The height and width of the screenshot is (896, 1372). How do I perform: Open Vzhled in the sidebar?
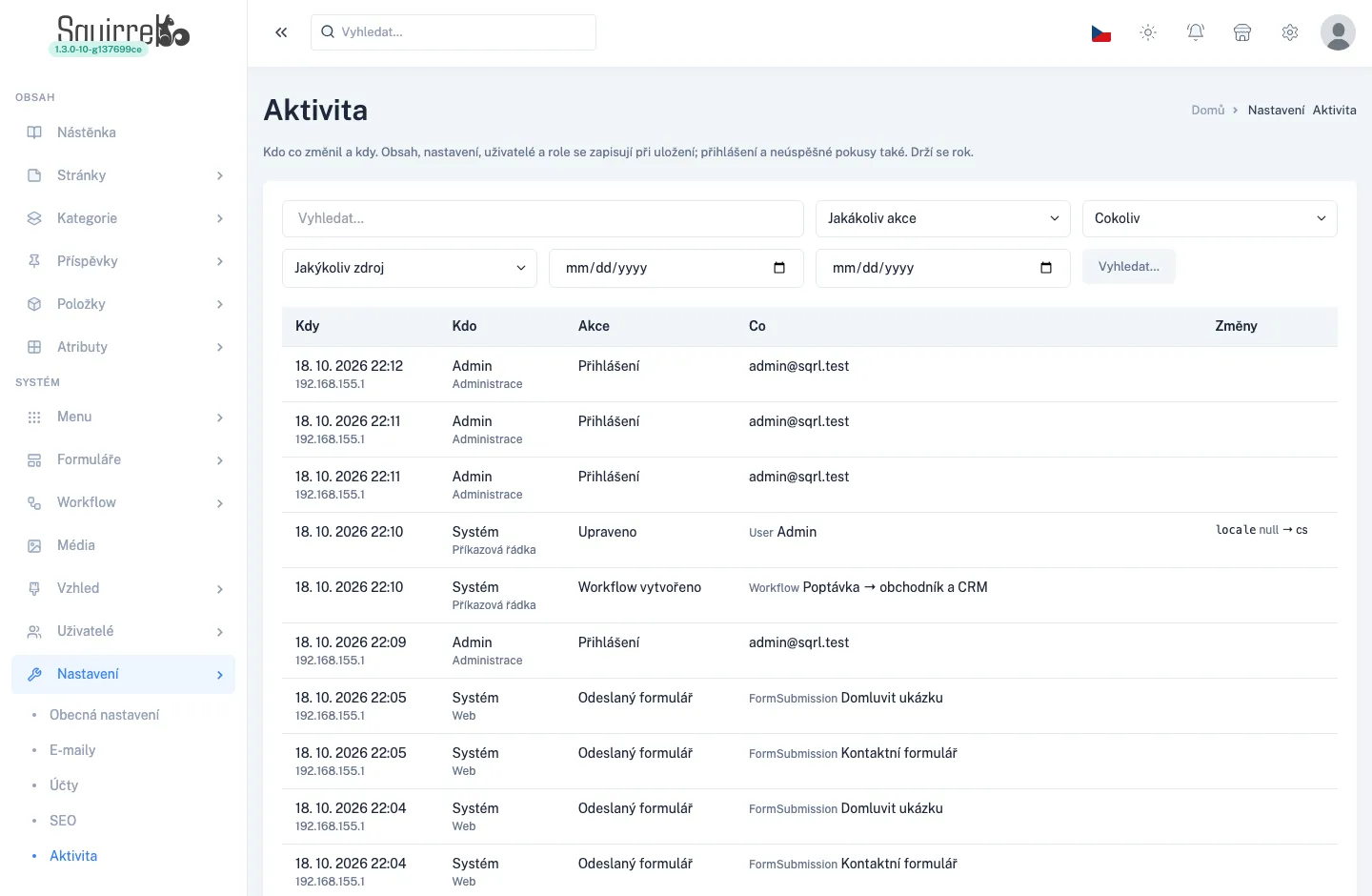pos(124,588)
